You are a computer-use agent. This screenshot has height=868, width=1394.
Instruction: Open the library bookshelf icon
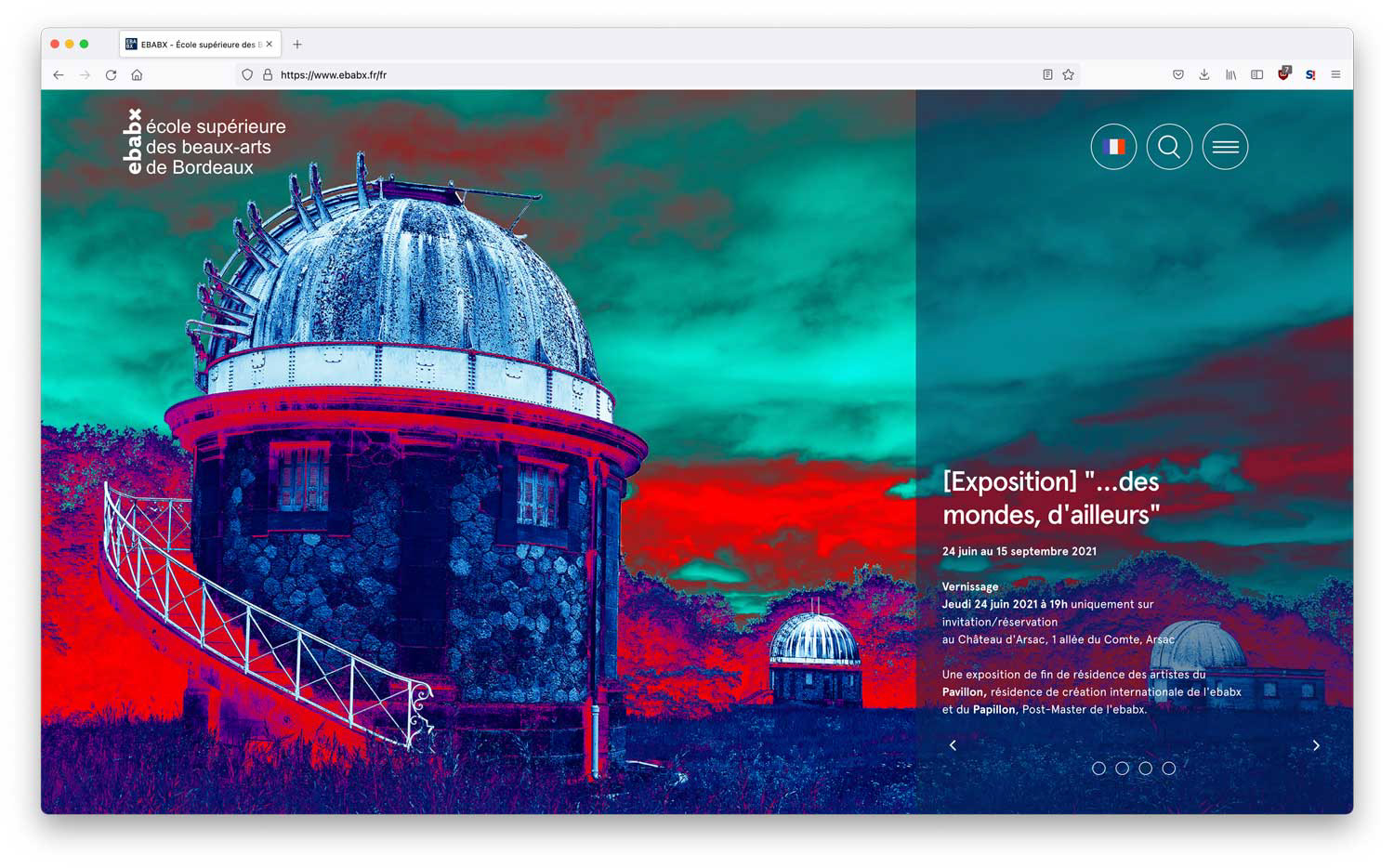[1230, 75]
